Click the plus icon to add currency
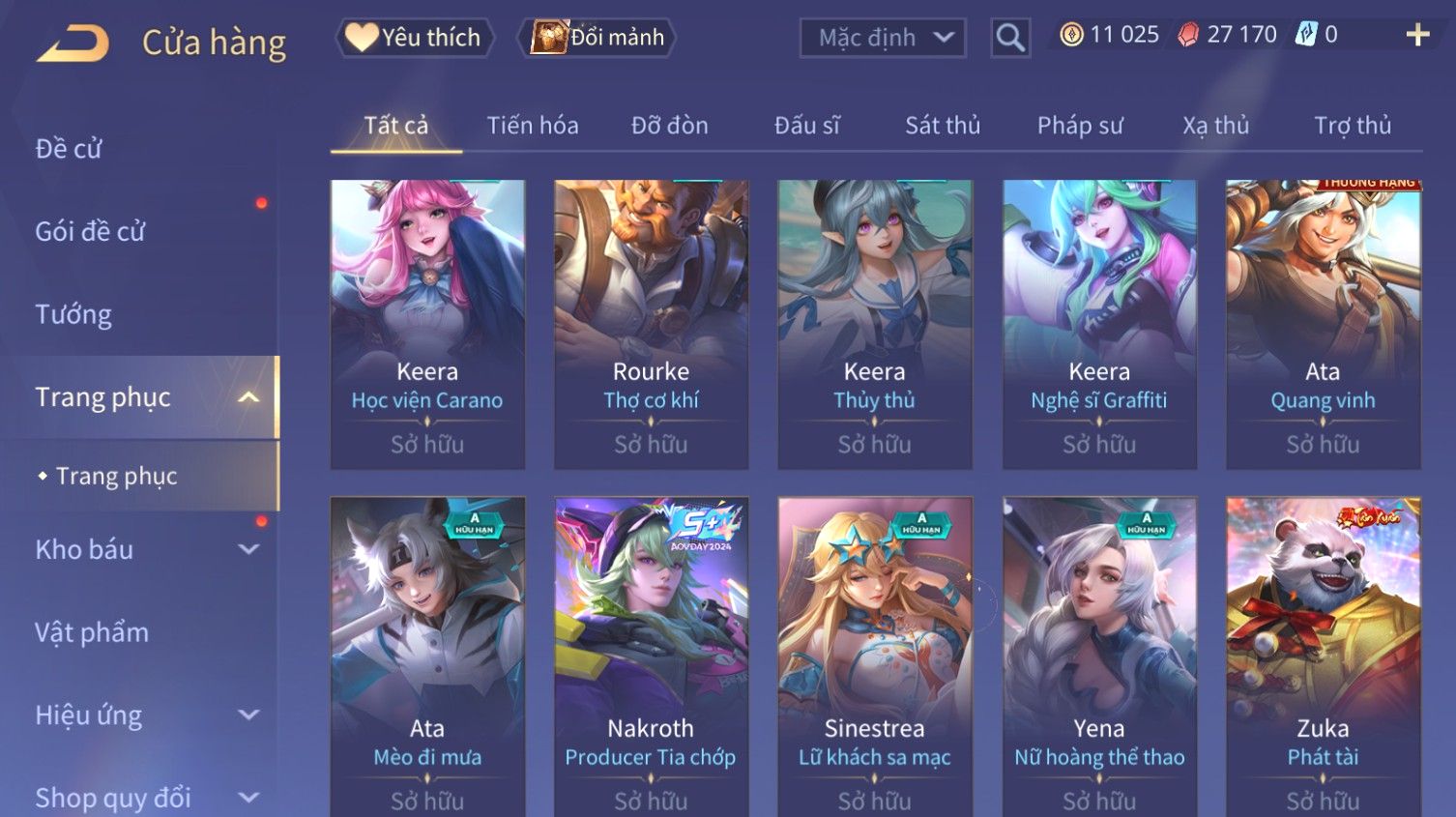 point(1417,36)
